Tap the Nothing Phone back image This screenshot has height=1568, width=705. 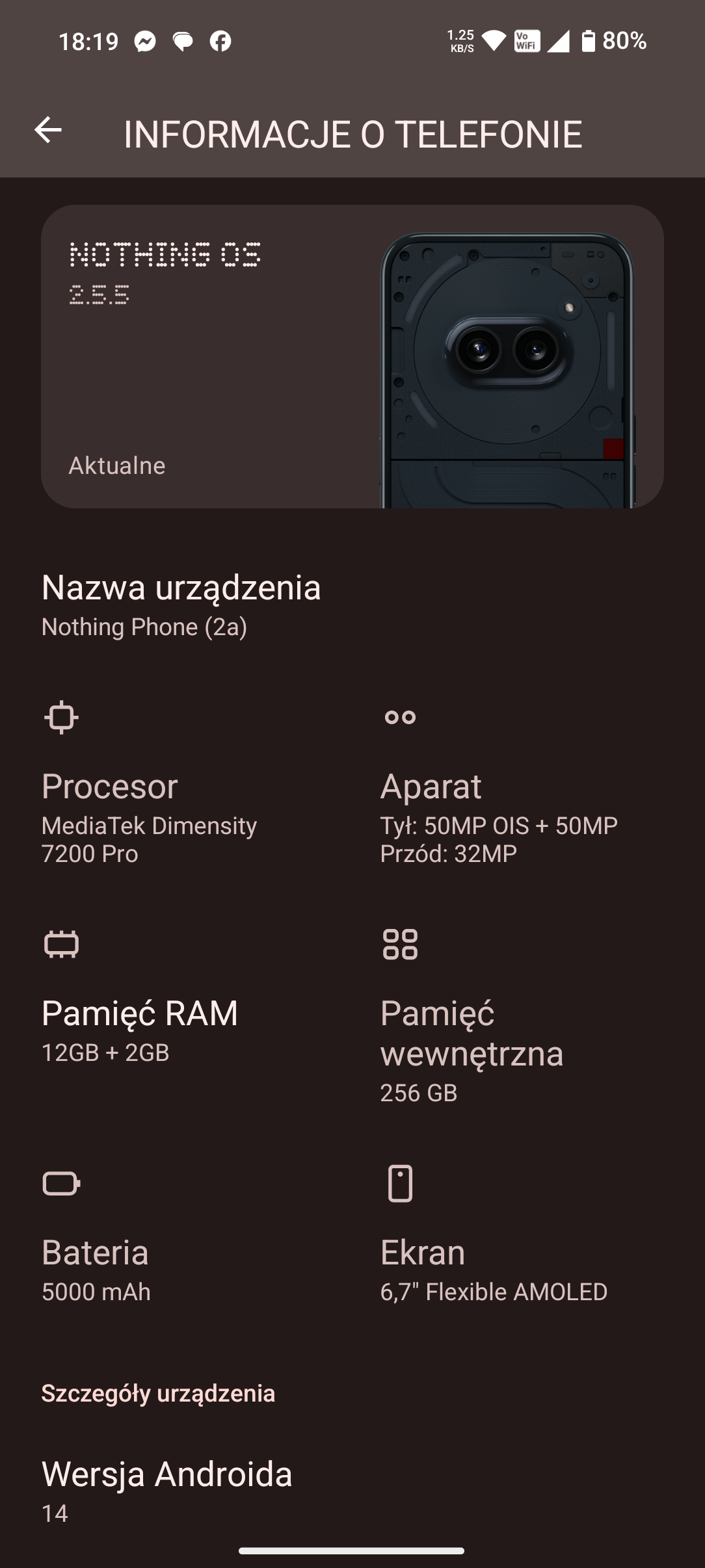click(x=507, y=371)
